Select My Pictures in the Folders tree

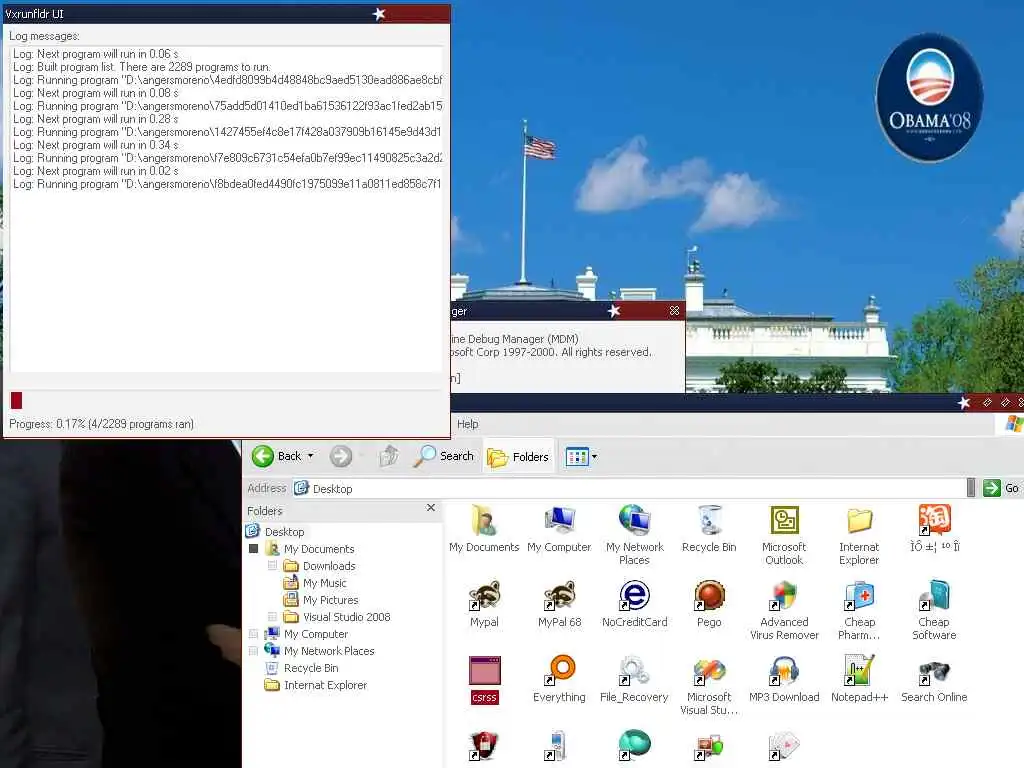[330, 600]
